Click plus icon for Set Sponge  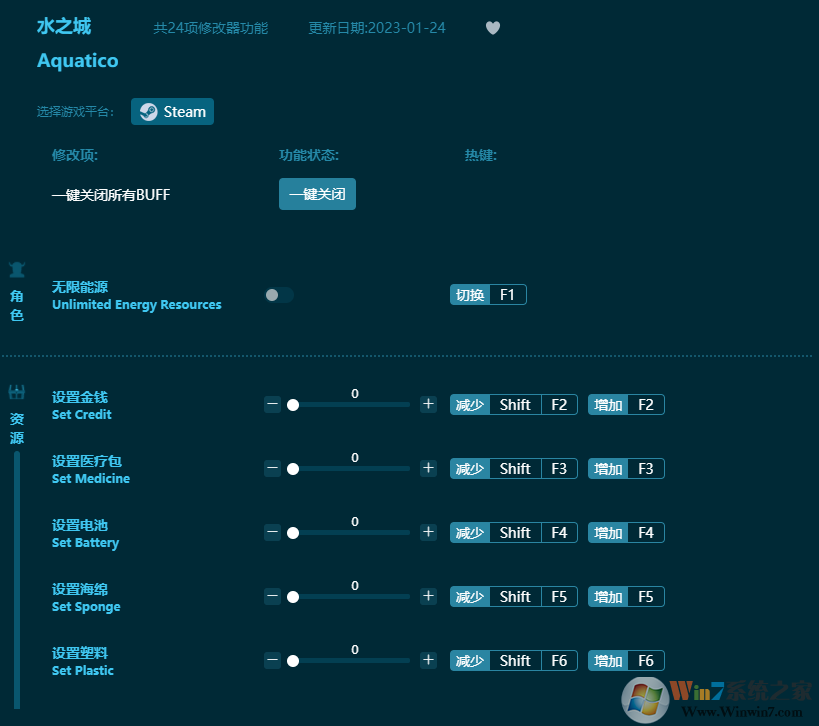(x=428, y=596)
